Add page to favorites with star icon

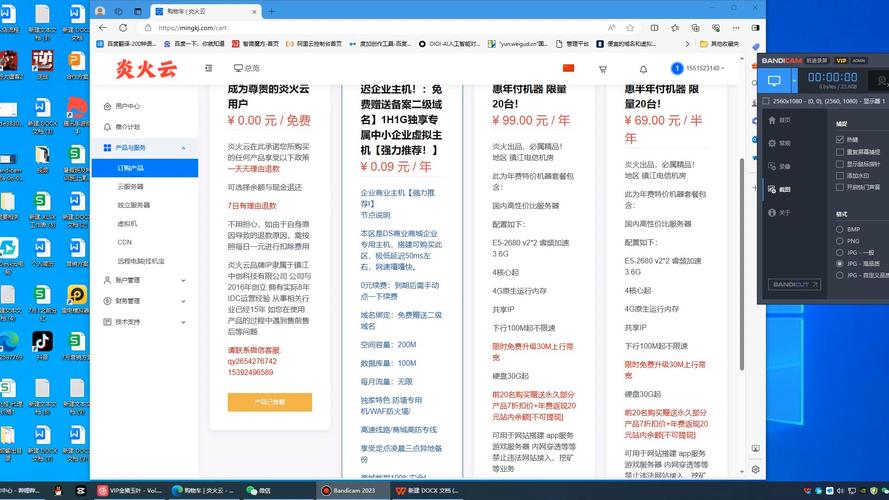[630, 27]
